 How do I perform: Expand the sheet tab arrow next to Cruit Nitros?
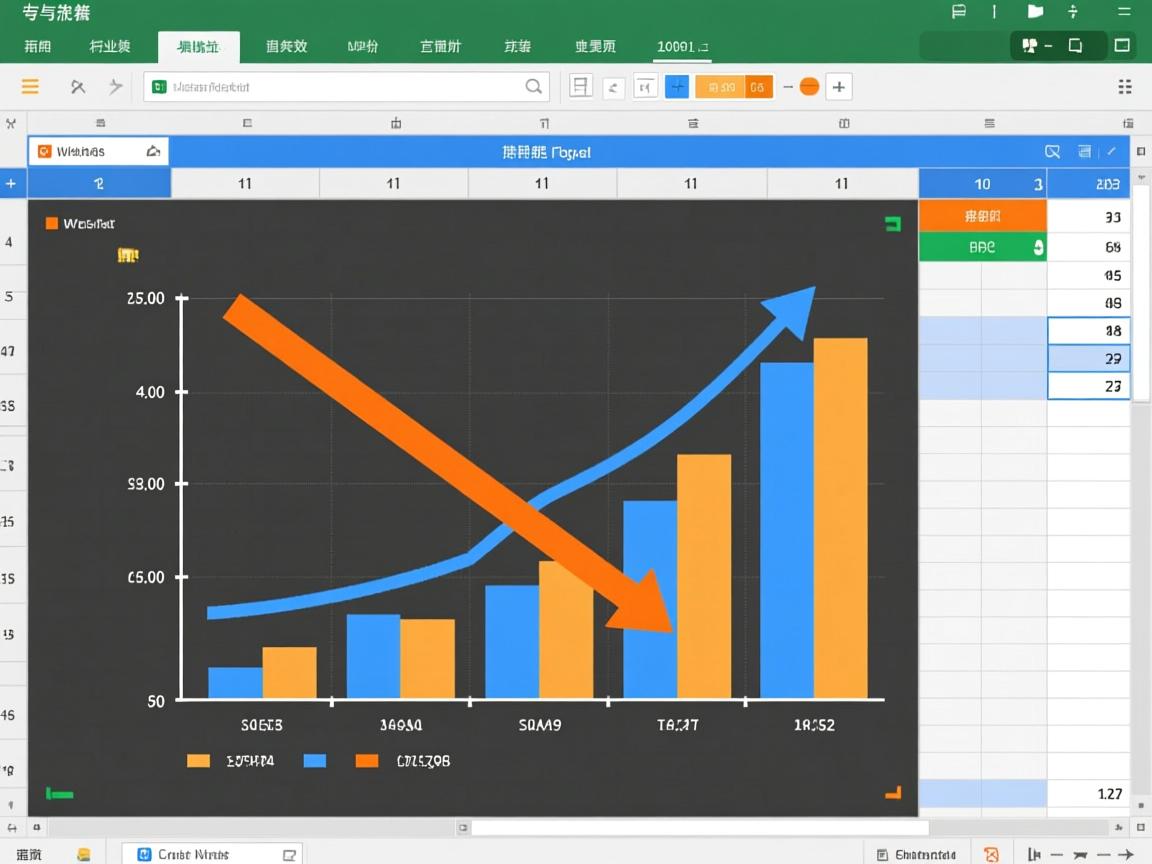pyautogui.click(x=288, y=853)
